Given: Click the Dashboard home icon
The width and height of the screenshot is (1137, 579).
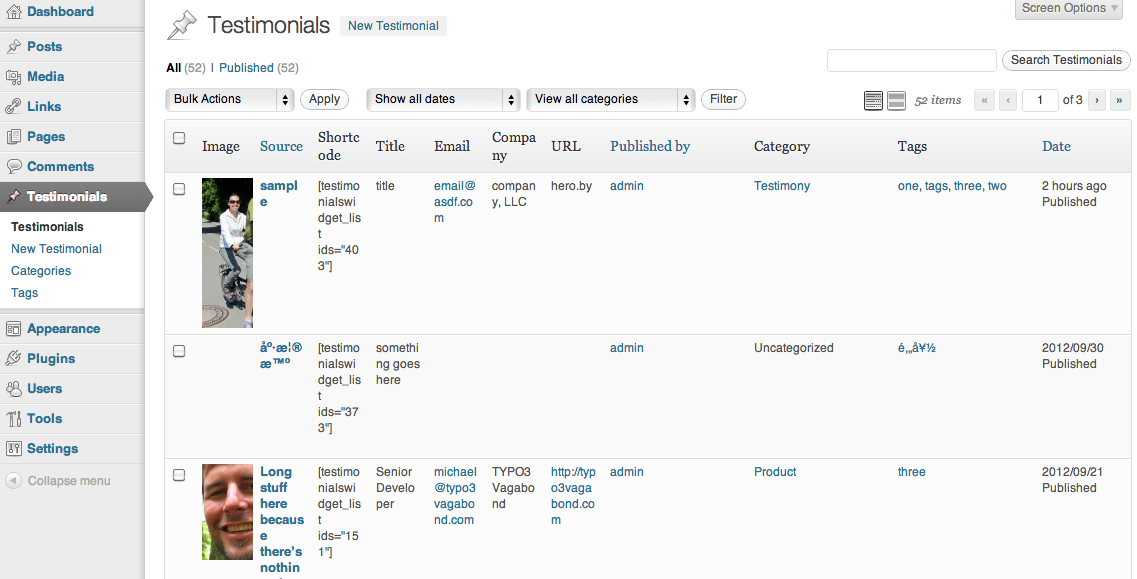Looking at the screenshot, I should coord(13,12).
